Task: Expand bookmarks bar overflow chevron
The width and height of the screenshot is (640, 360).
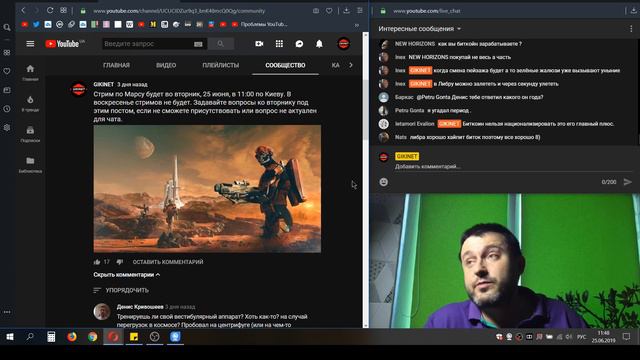Action: pyautogui.click(x=357, y=25)
